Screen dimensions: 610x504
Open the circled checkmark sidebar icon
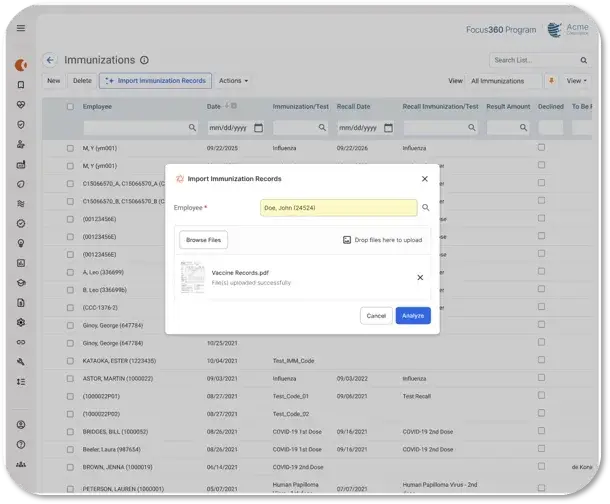(21, 223)
